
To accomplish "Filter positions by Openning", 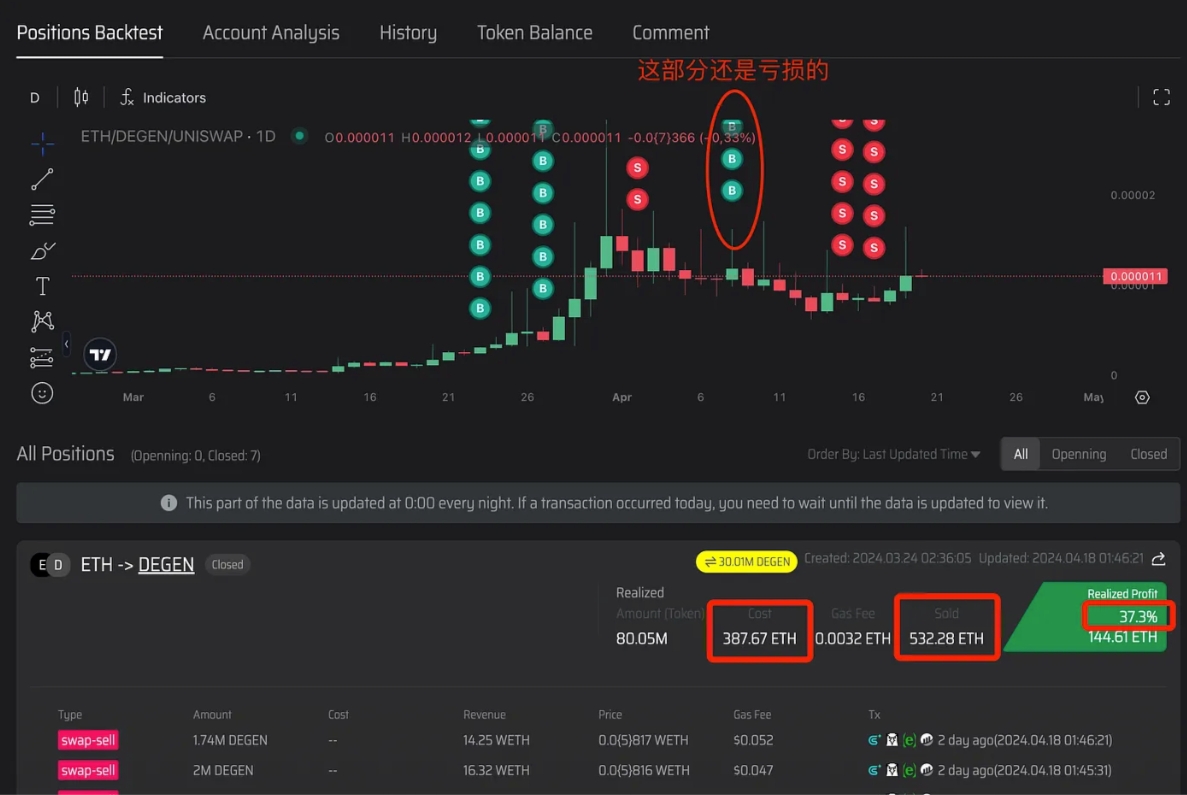I will pos(1078,454).
